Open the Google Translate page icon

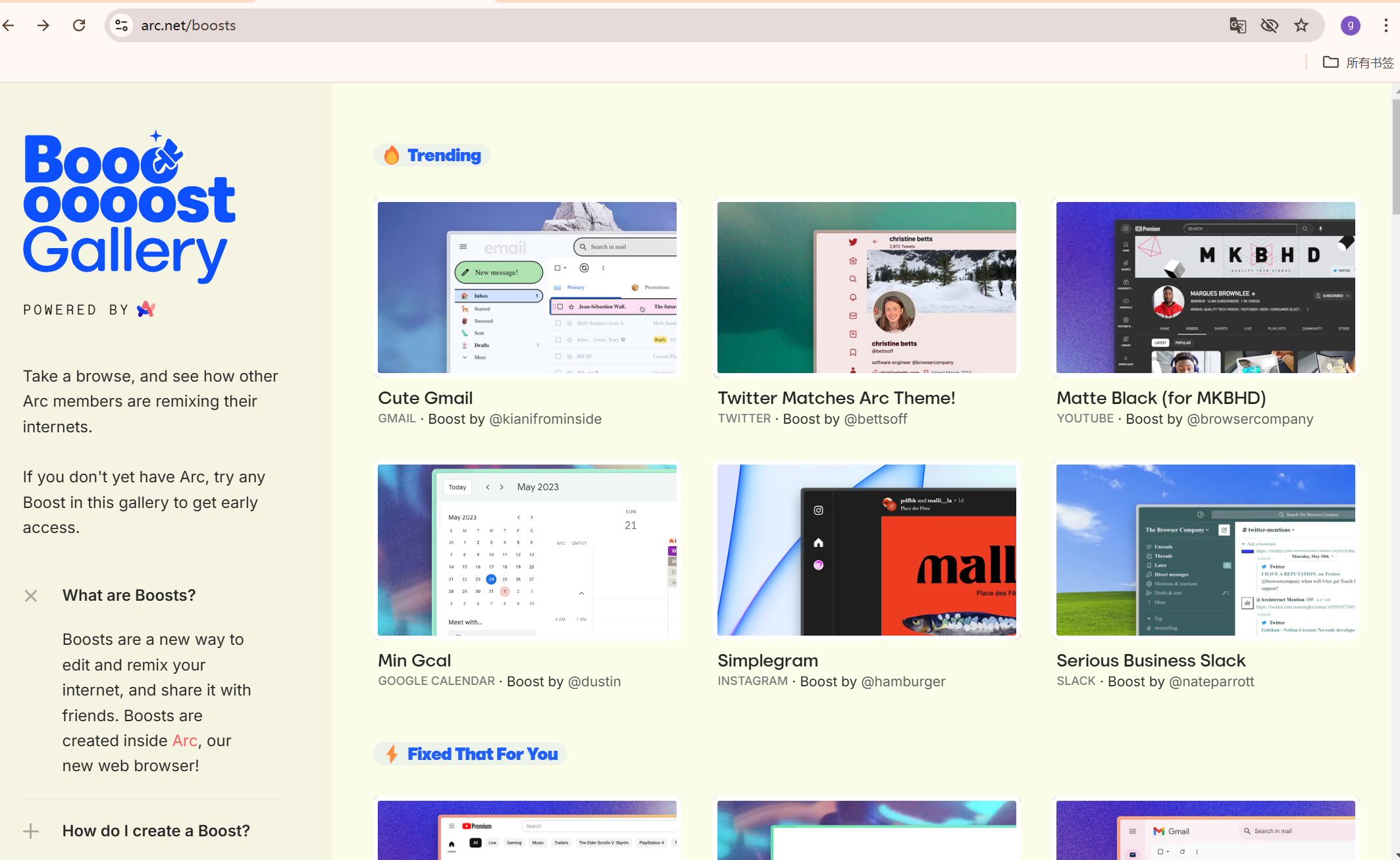(1237, 25)
